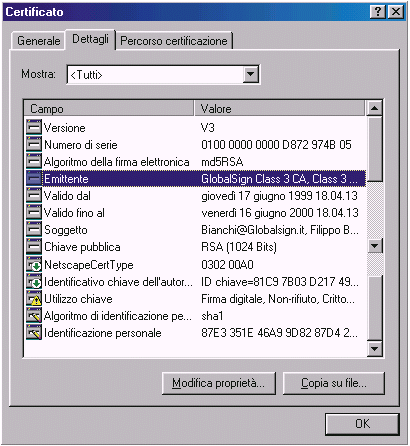
Task: Open the Mostra dropdown arrow
Action: point(251,74)
